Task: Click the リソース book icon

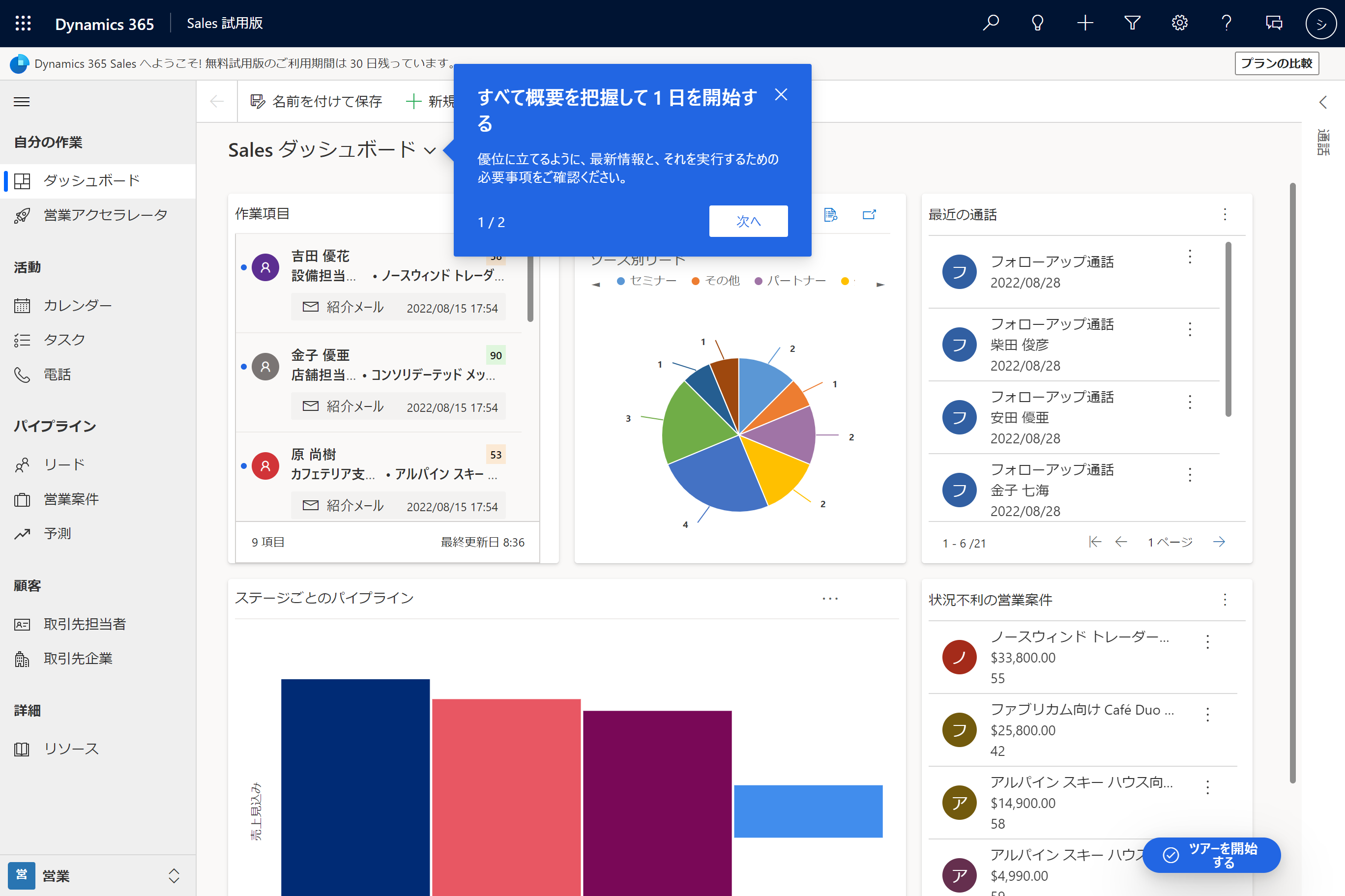Action: [x=22, y=749]
